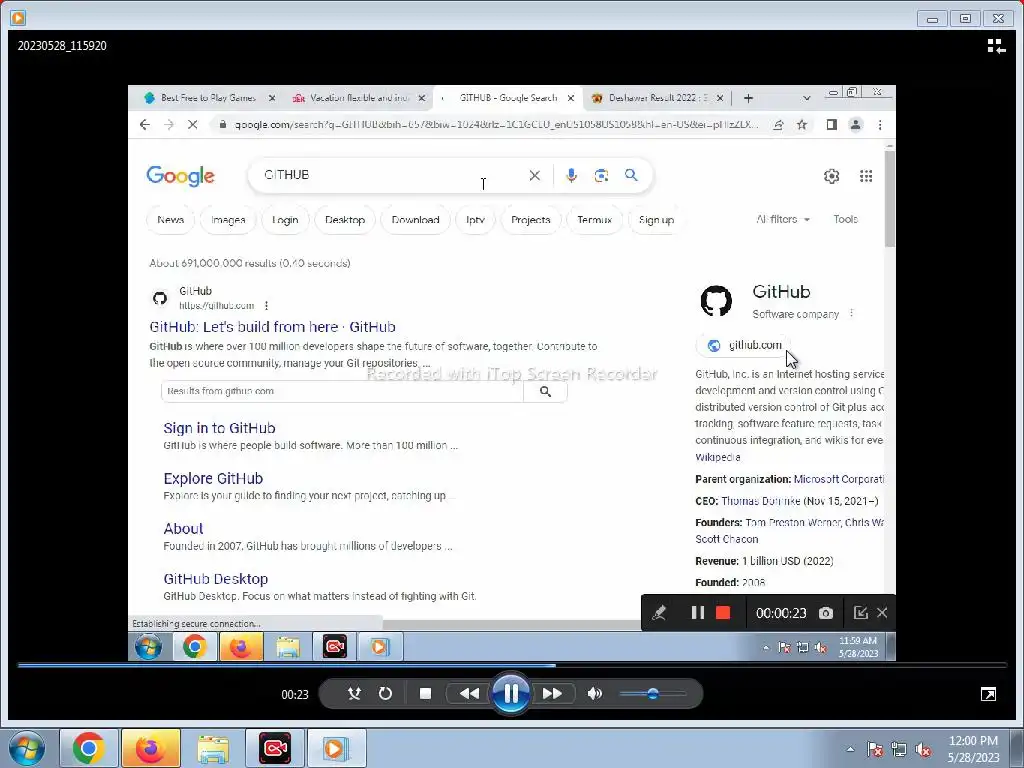1024x768 pixels.
Task: Take a screenshot with the recorder camera icon
Action: click(x=825, y=613)
